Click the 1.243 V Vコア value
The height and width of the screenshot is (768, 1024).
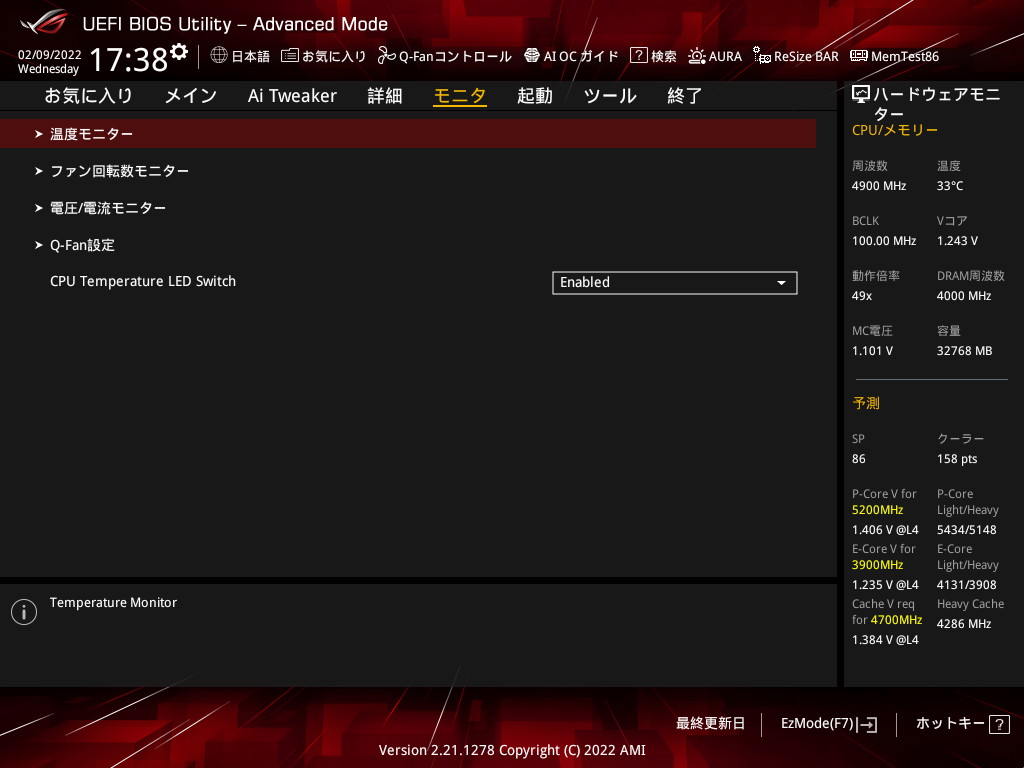click(x=957, y=241)
